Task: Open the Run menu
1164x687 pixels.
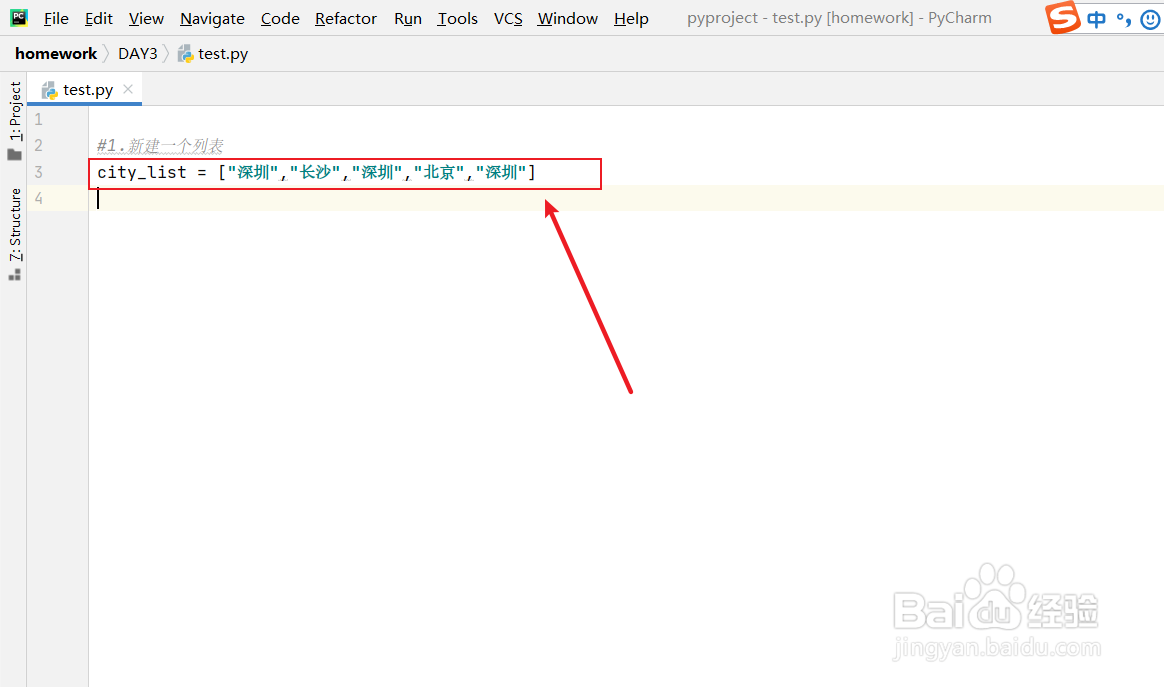Action: (408, 19)
